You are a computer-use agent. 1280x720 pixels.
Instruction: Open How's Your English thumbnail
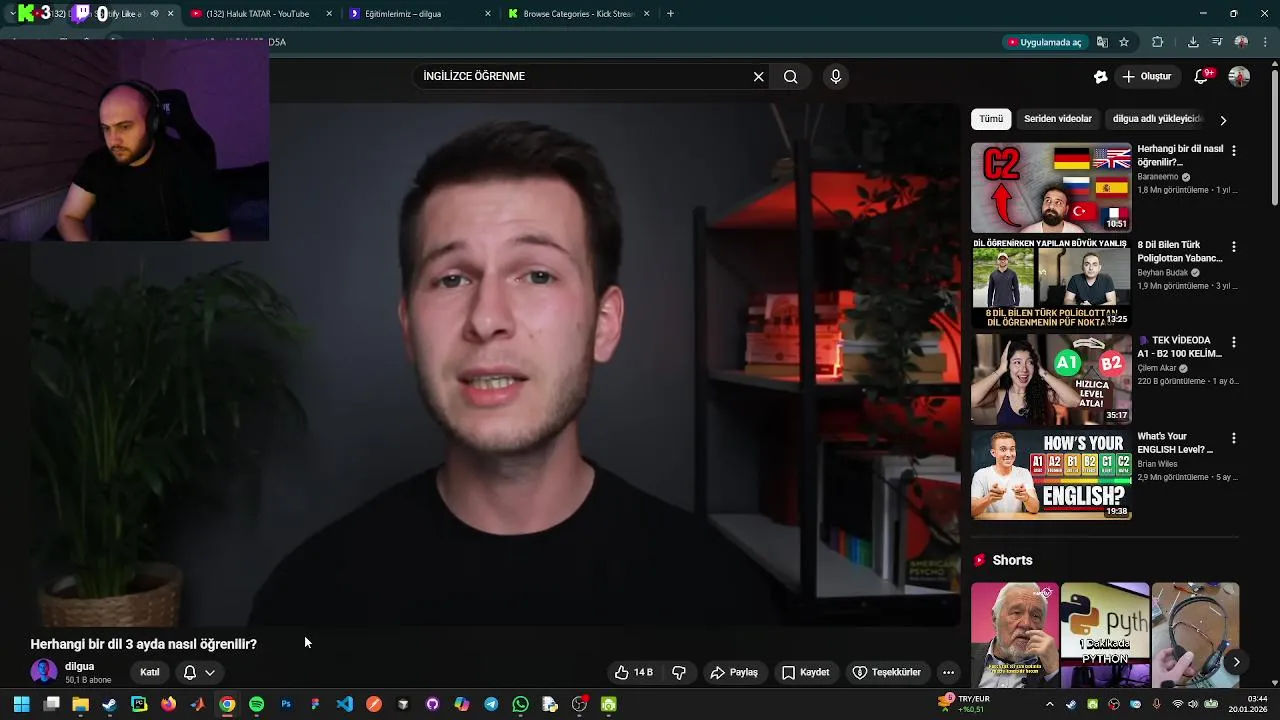coord(1051,476)
